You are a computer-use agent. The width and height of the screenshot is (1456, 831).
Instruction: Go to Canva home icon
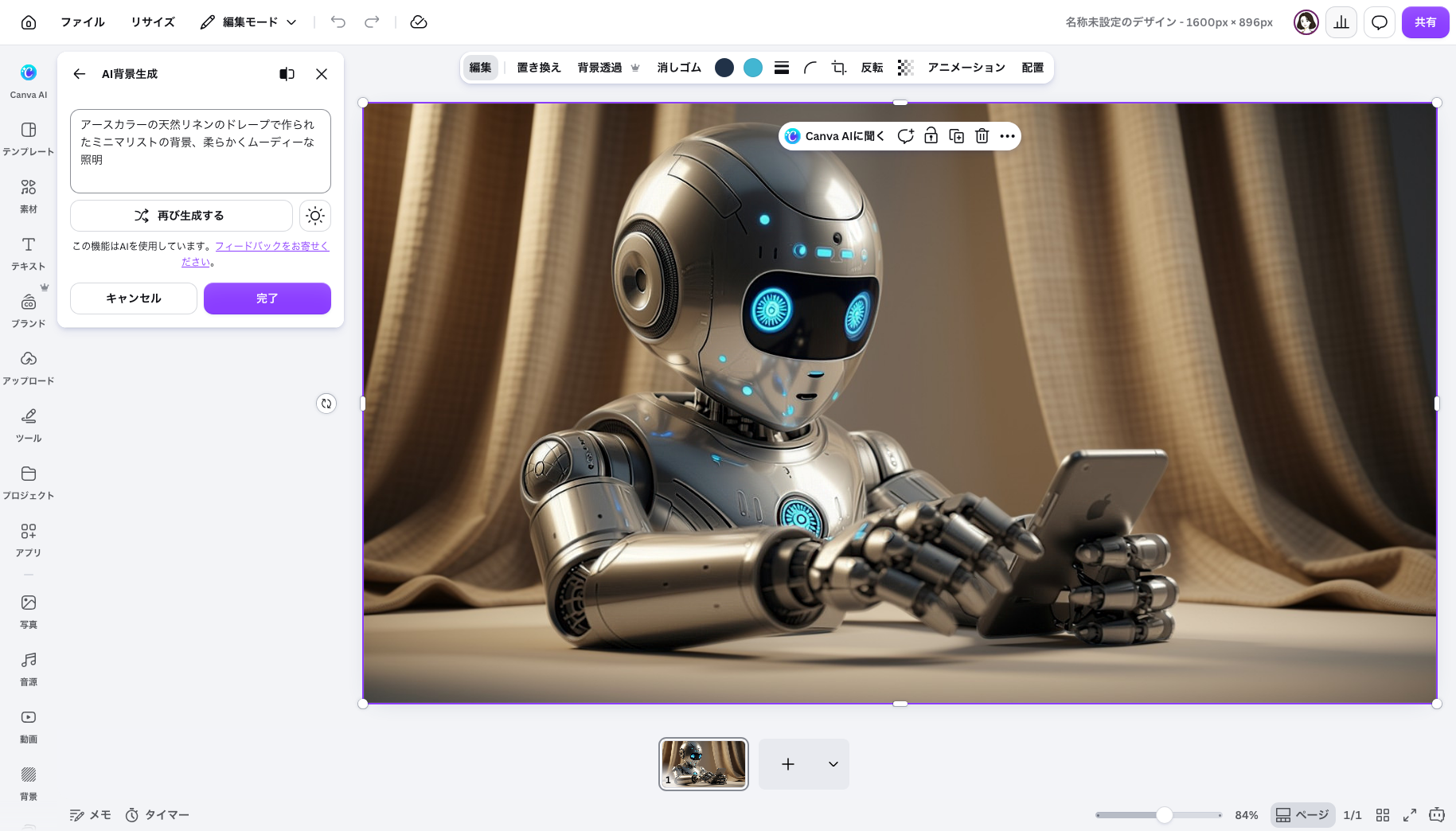(x=29, y=22)
